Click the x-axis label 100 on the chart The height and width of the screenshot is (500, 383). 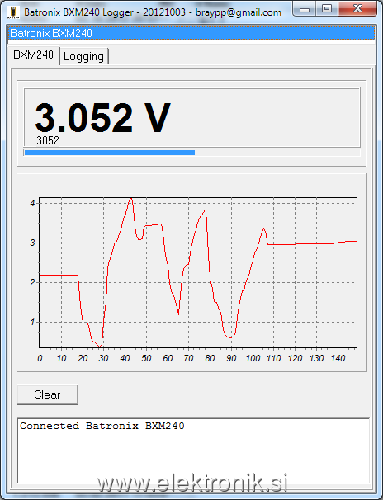[253, 358]
